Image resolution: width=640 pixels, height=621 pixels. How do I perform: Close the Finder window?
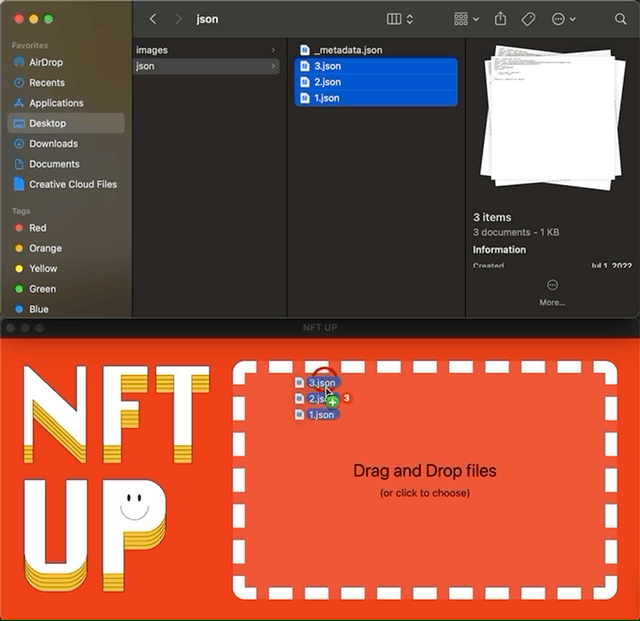(18, 19)
